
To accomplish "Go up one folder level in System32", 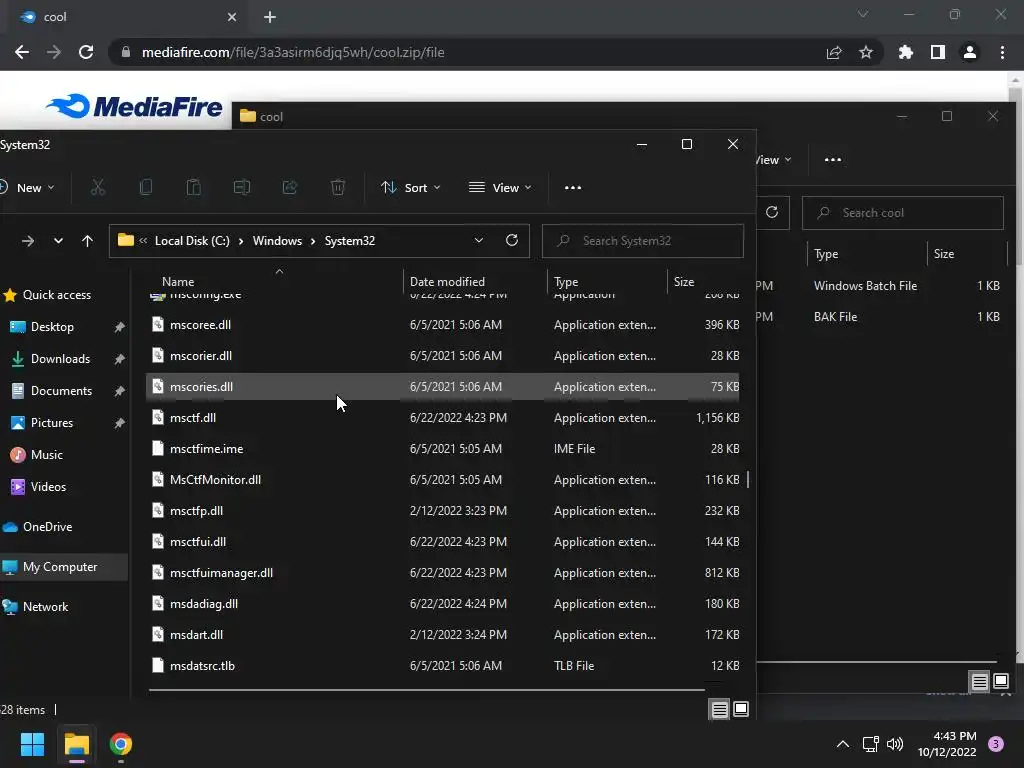I will (x=88, y=241).
